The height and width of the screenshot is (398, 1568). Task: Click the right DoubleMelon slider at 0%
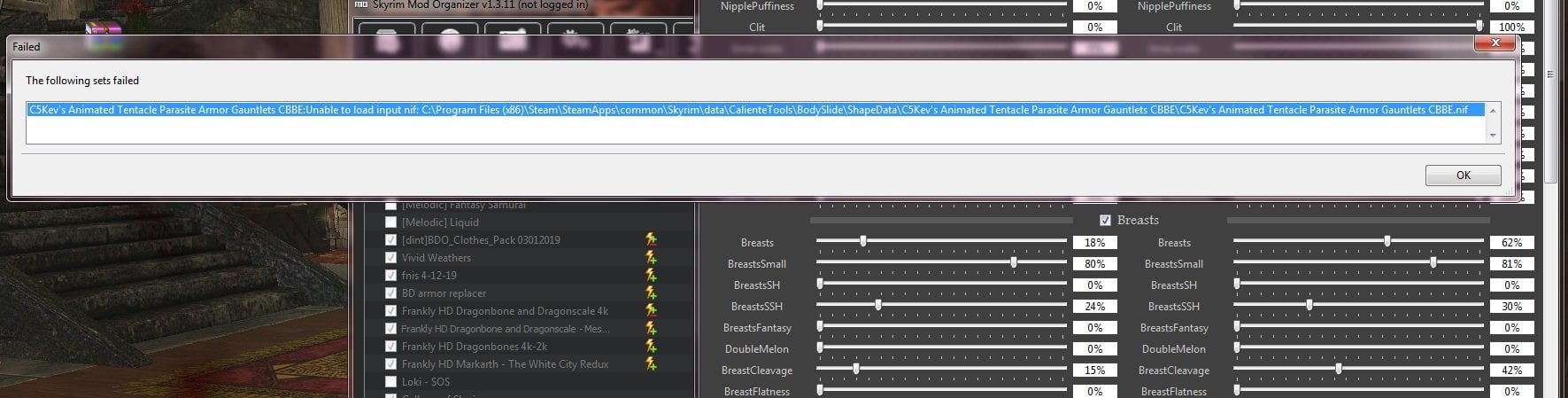click(1237, 347)
